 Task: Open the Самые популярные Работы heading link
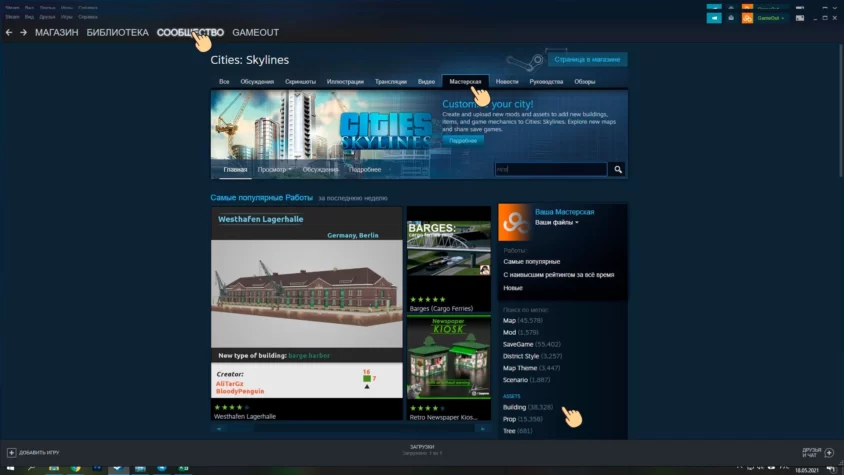(262, 198)
